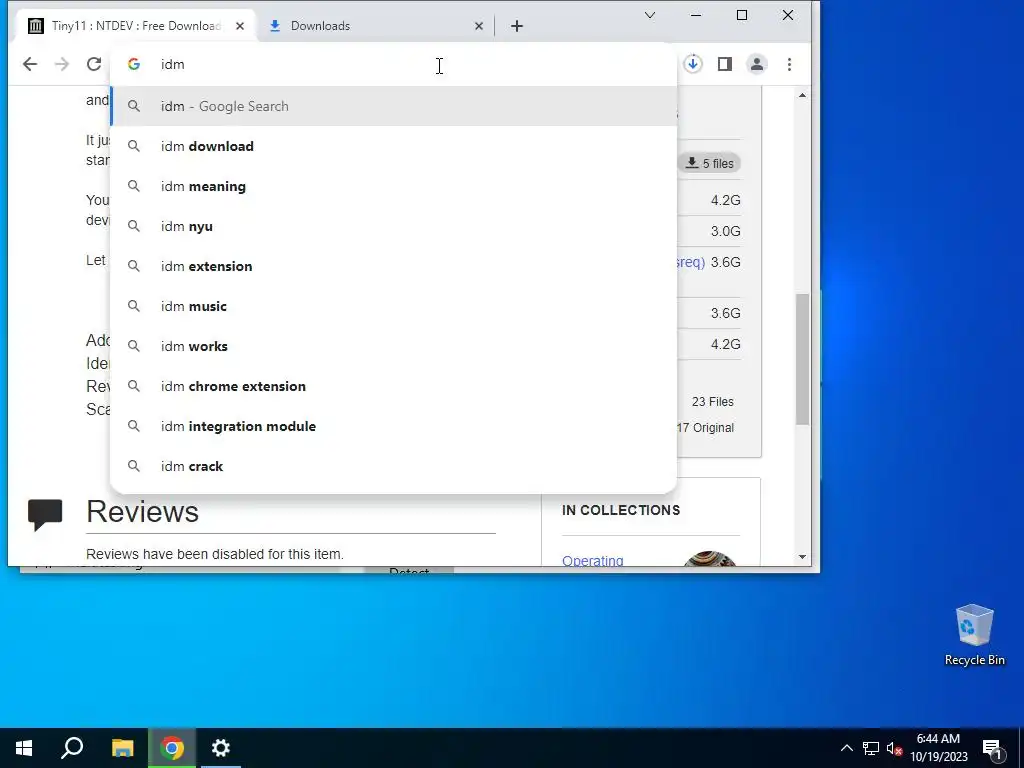This screenshot has height=768, width=1024.
Task: Open Chrome downloads toolbar icon
Action: [x=693, y=64]
